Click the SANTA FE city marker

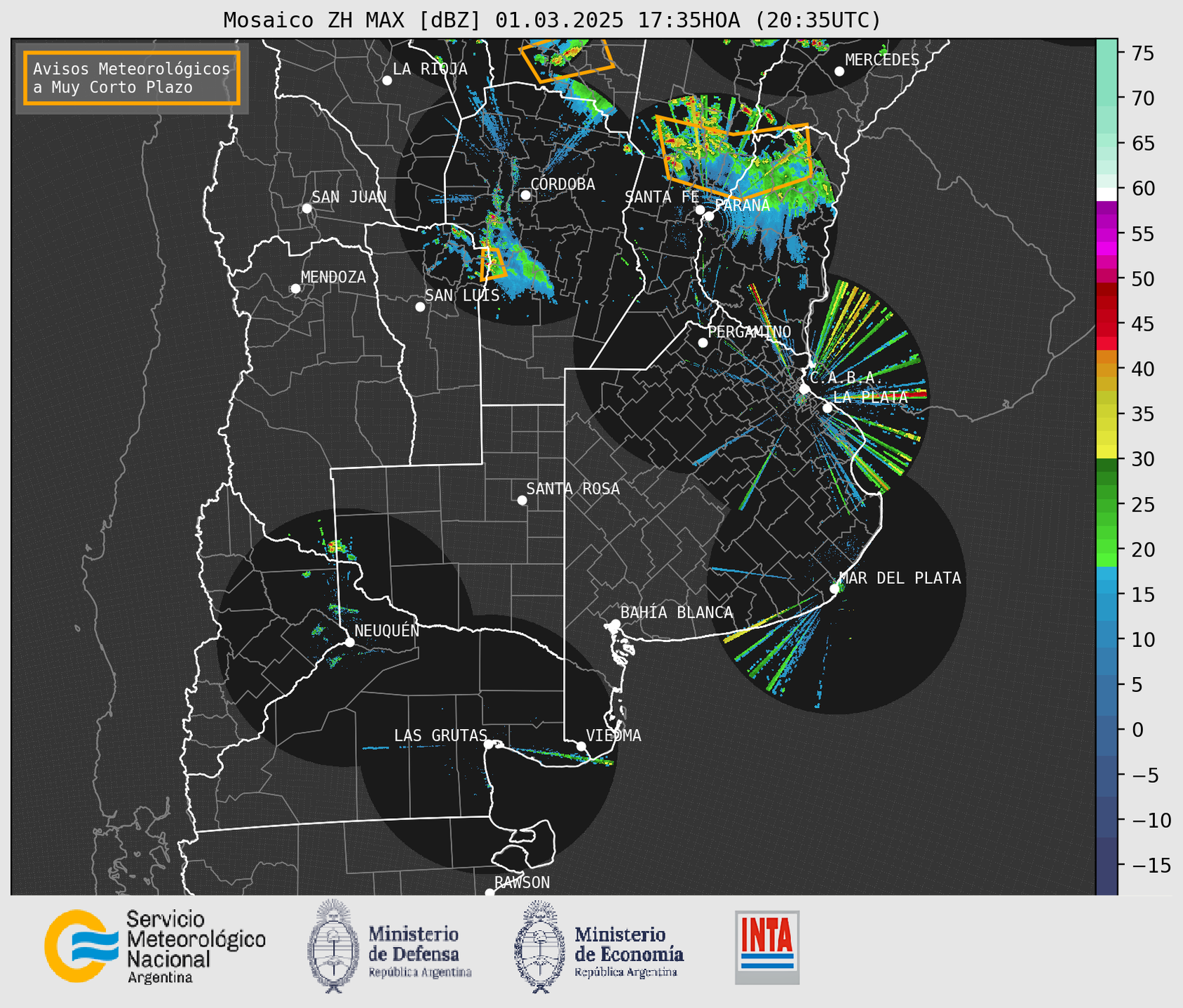tap(700, 210)
